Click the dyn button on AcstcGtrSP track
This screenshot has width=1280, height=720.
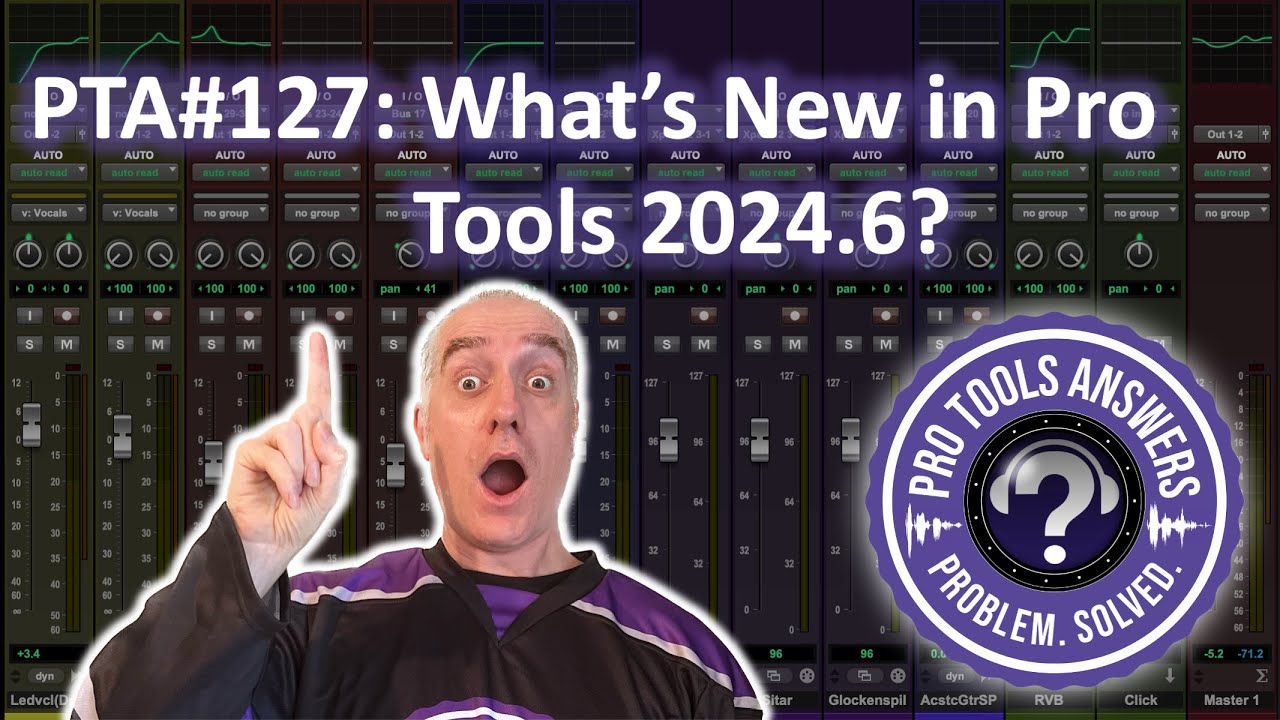pyautogui.click(x=955, y=676)
